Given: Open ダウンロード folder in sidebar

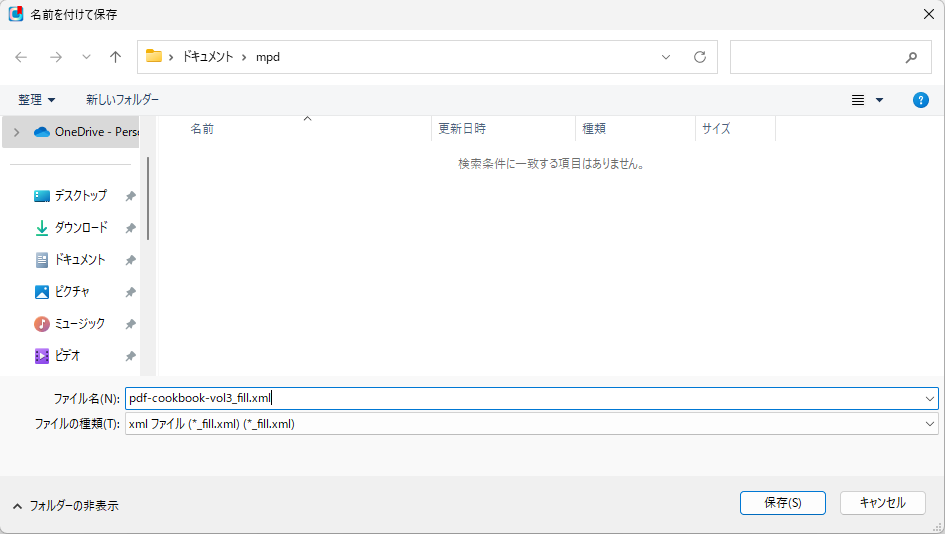Looking at the screenshot, I should pyautogui.click(x=80, y=228).
